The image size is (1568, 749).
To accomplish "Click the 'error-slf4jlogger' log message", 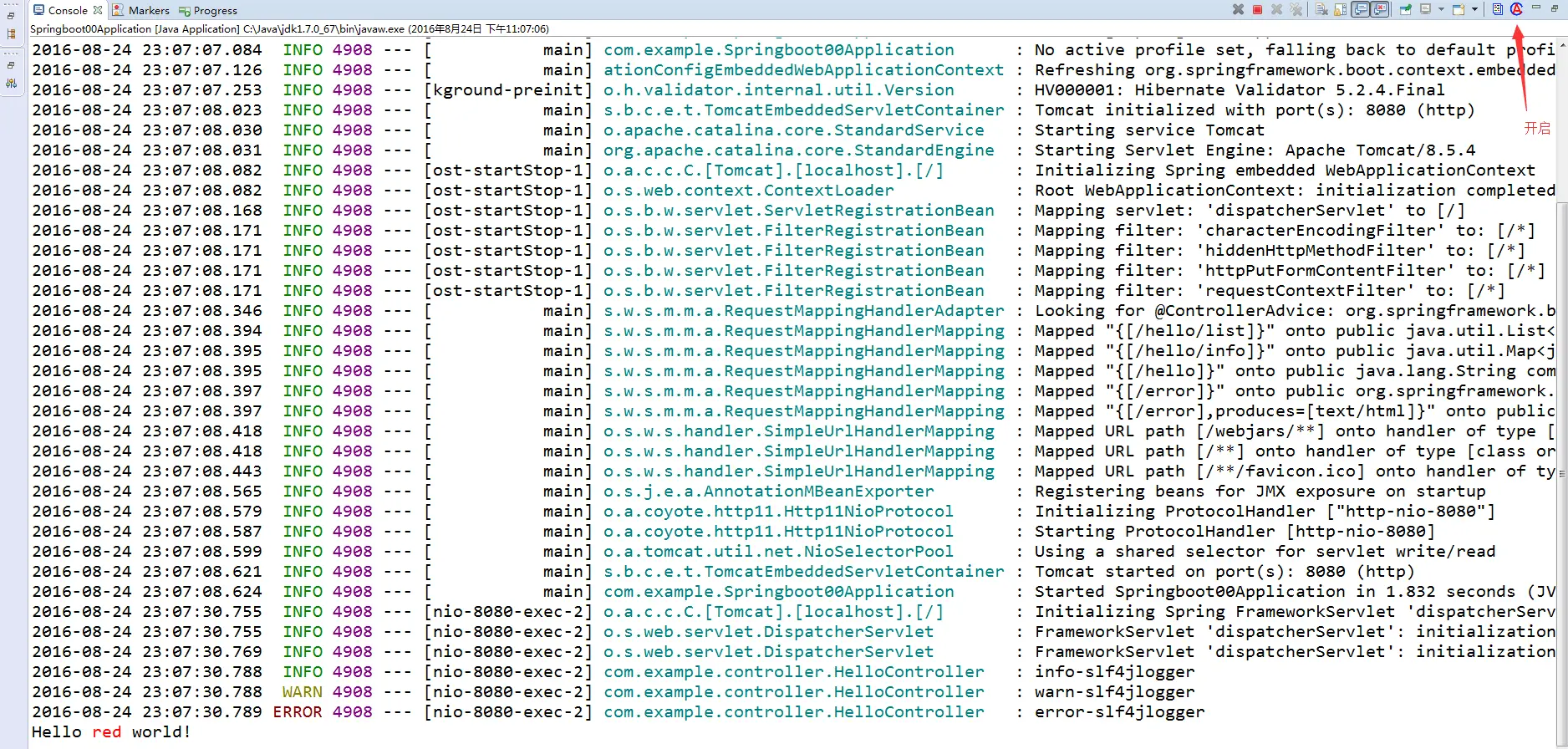I will pyautogui.click(x=1119, y=712).
